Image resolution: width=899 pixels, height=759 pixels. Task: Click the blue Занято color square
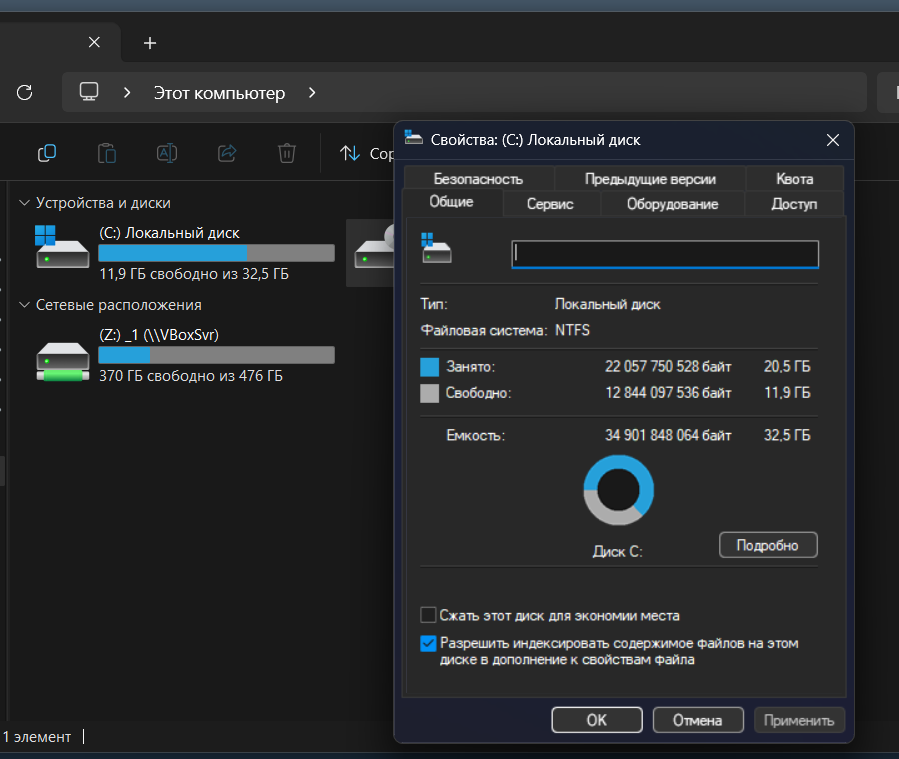coord(429,367)
